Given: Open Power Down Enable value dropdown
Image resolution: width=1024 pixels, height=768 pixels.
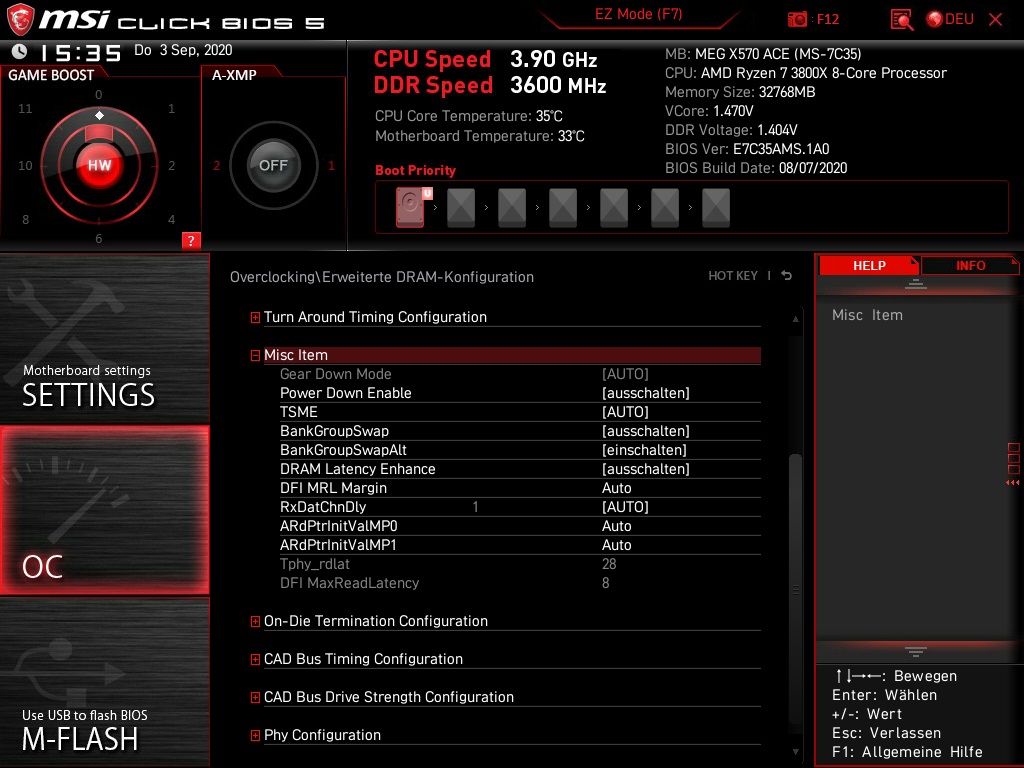Looking at the screenshot, I should click(646, 393).
